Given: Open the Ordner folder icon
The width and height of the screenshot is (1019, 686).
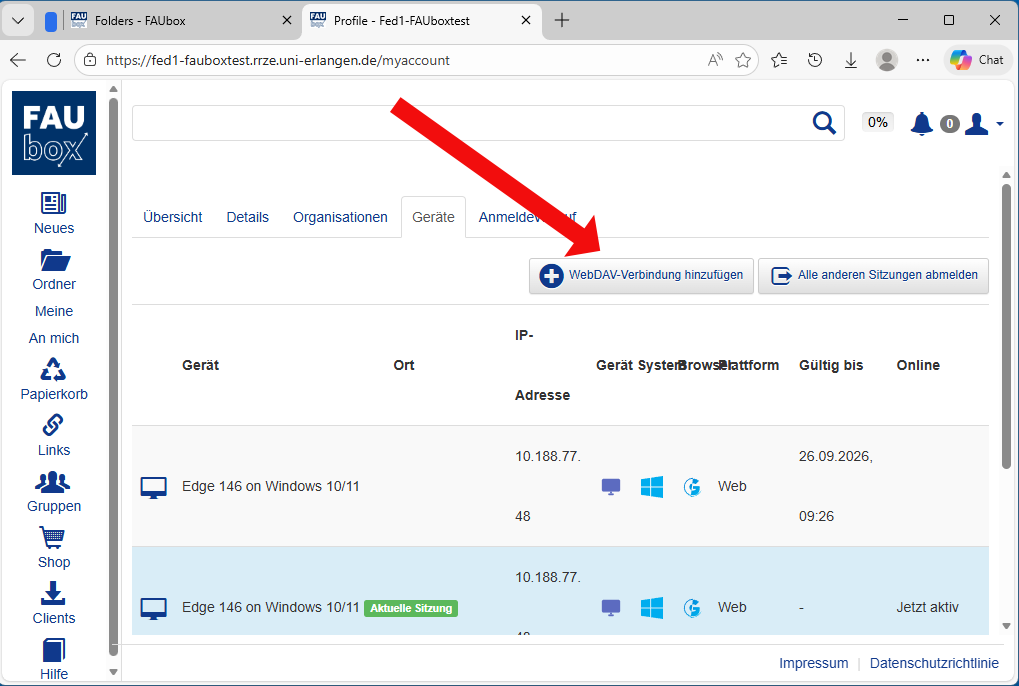Looking at the screenshot, I should click(54, 260).
